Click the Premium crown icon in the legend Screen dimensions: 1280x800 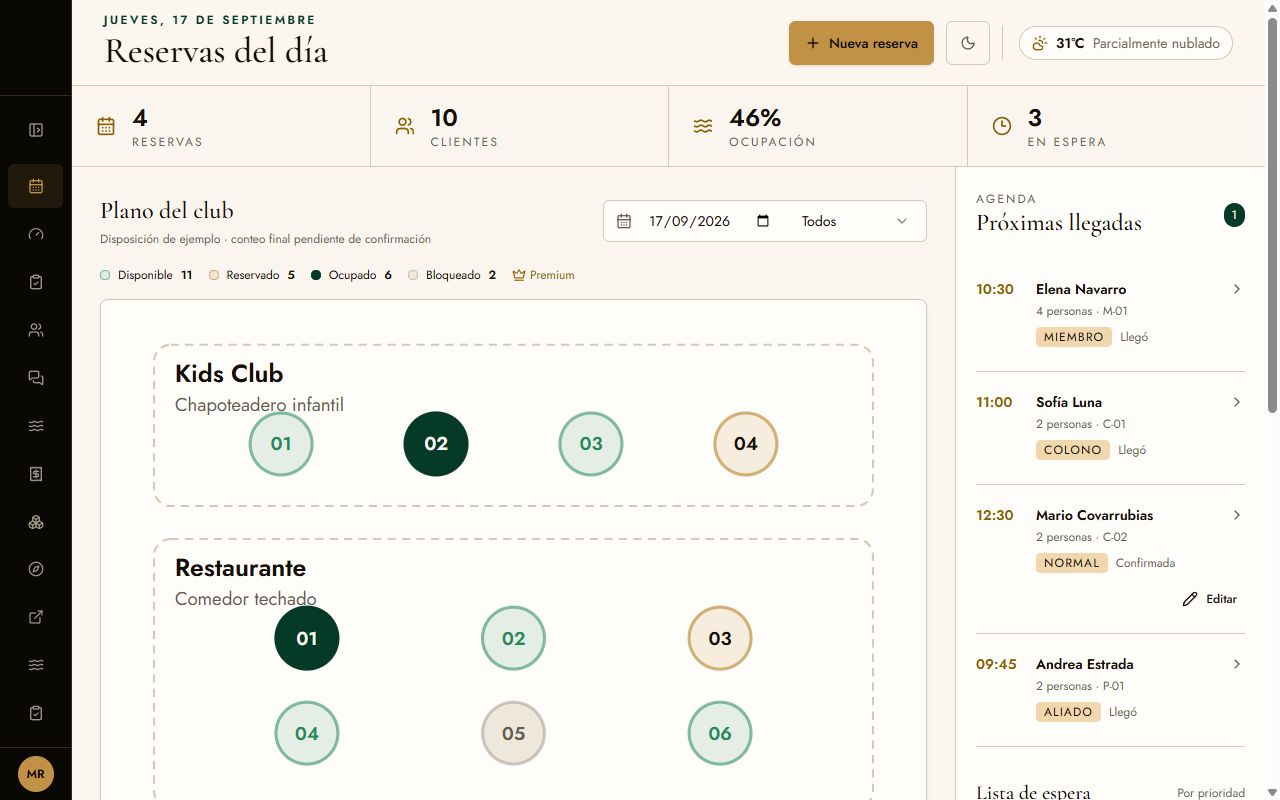(x=518, y=275)
